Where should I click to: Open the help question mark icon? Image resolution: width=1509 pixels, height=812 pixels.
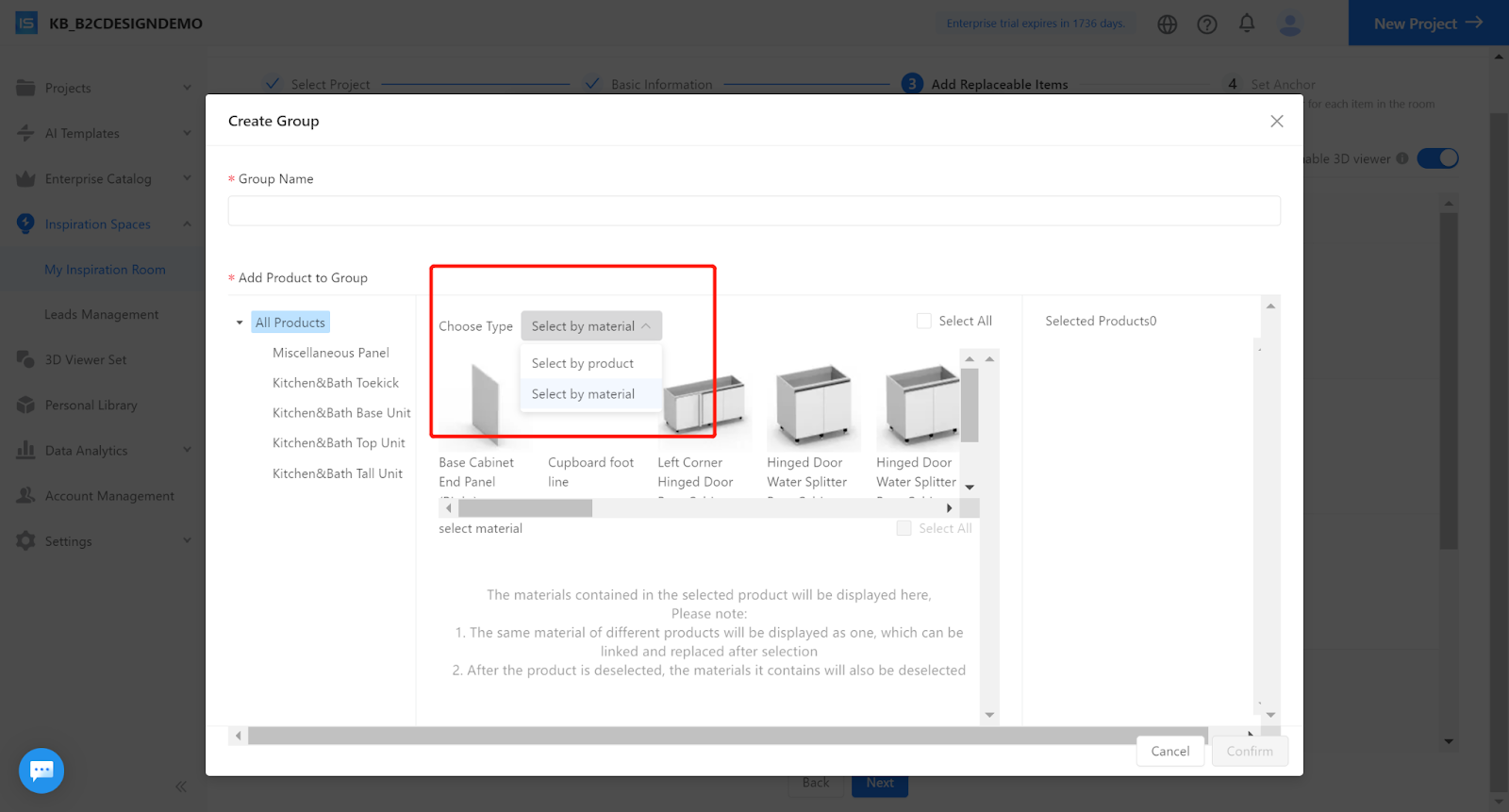[1207, 25]
